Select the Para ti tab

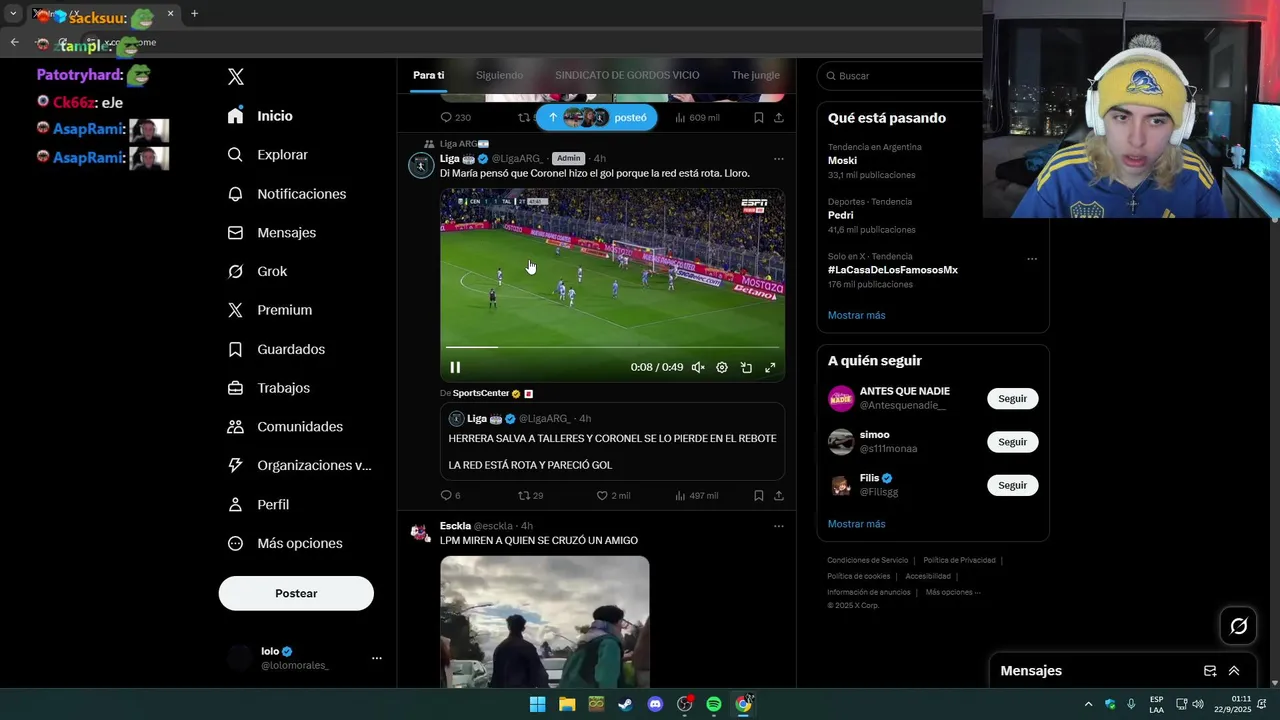429,75
